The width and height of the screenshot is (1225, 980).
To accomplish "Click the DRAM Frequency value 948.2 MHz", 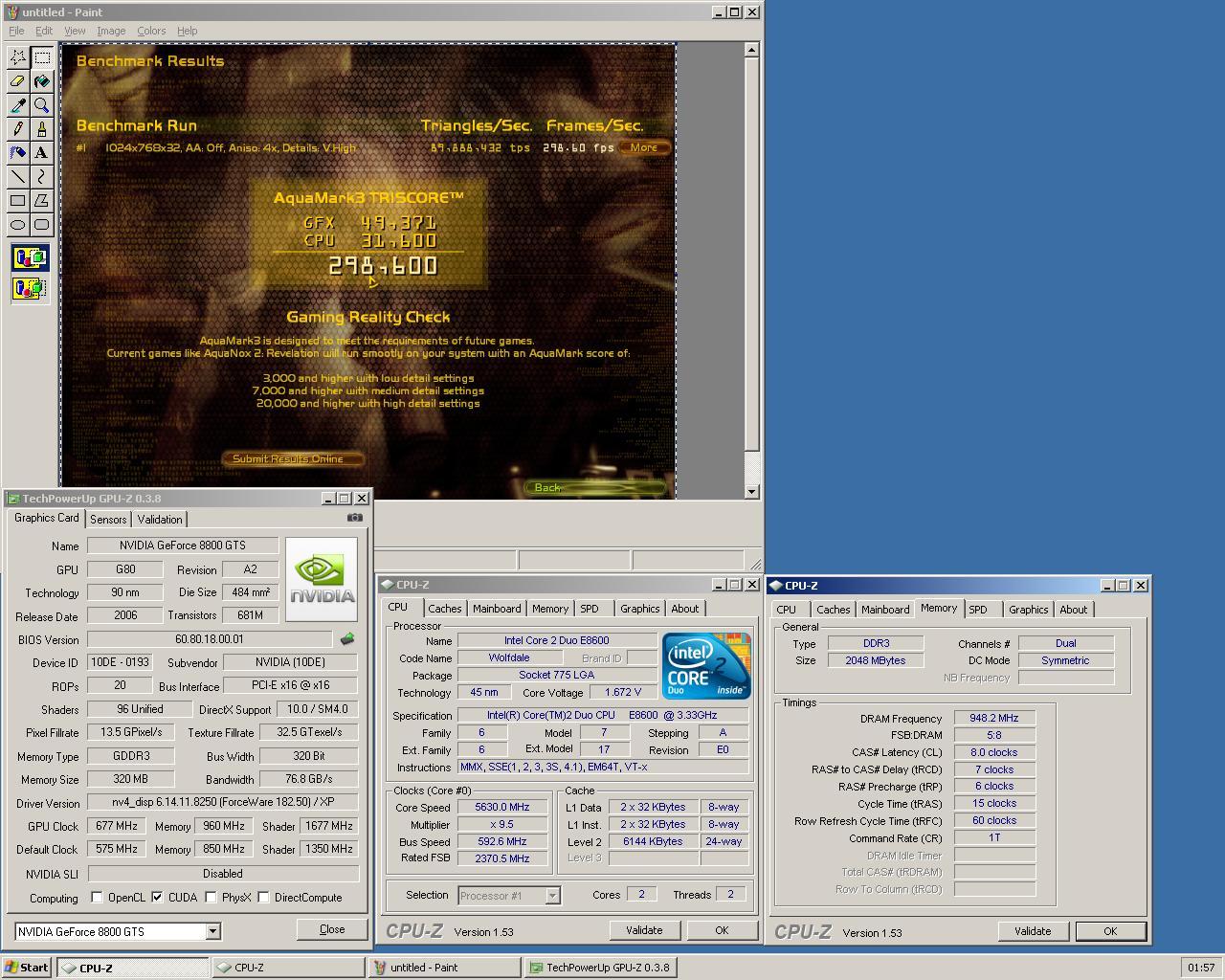I will tap(994, 718).
